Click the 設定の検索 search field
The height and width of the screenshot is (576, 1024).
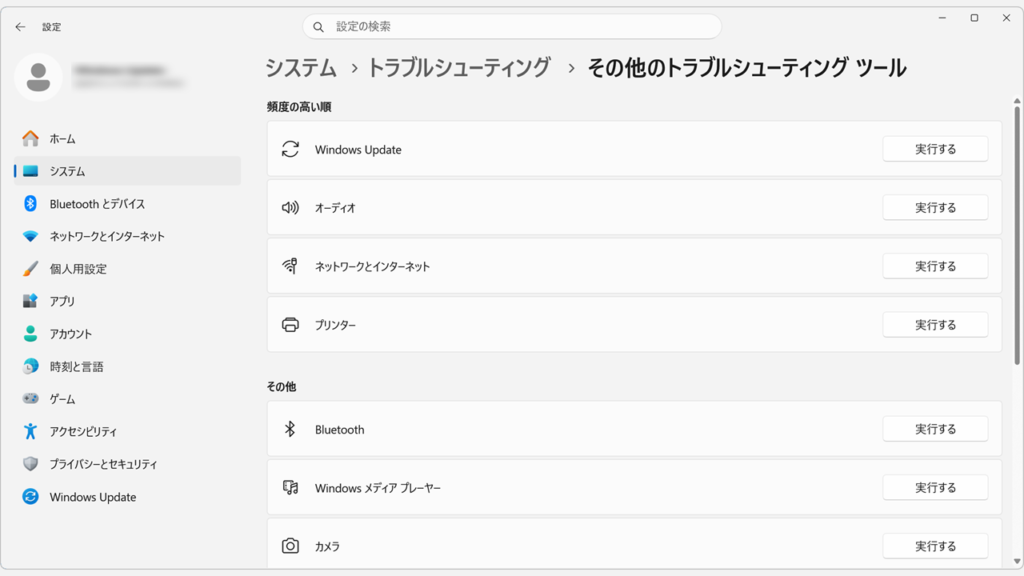point(512,25)
